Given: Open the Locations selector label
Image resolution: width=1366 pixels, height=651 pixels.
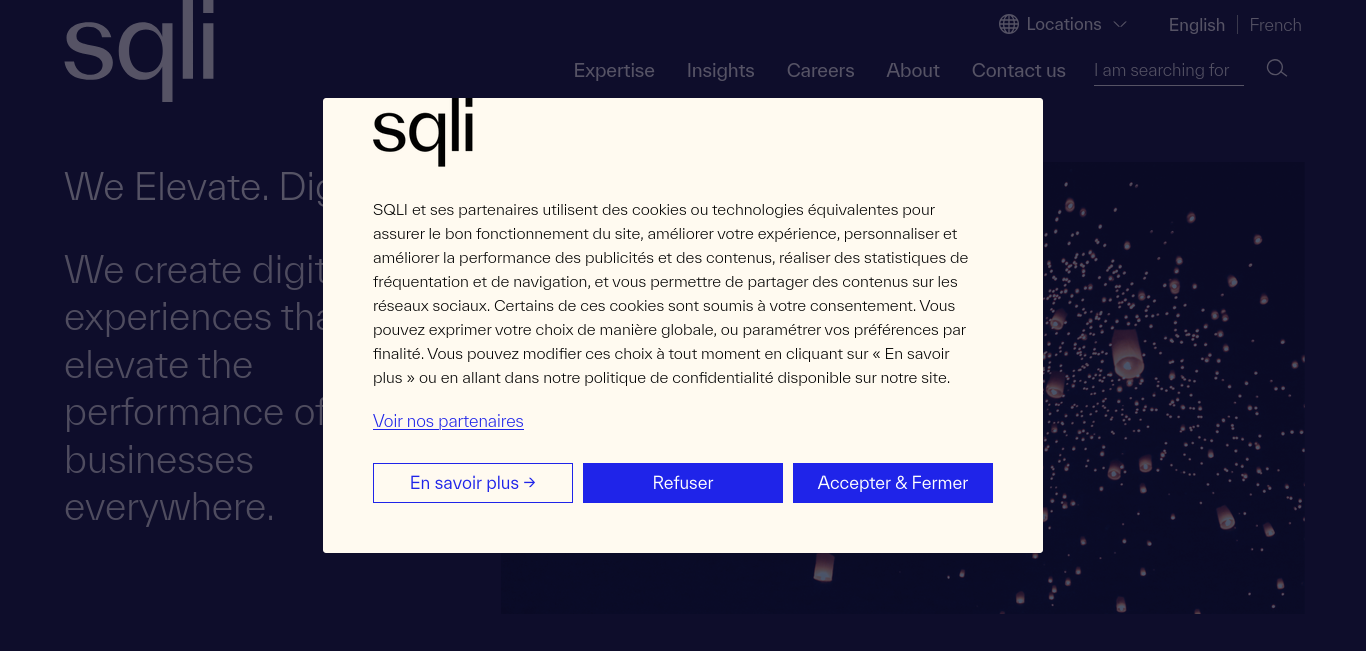Looking at the screenshot, I should (1064, 24).
